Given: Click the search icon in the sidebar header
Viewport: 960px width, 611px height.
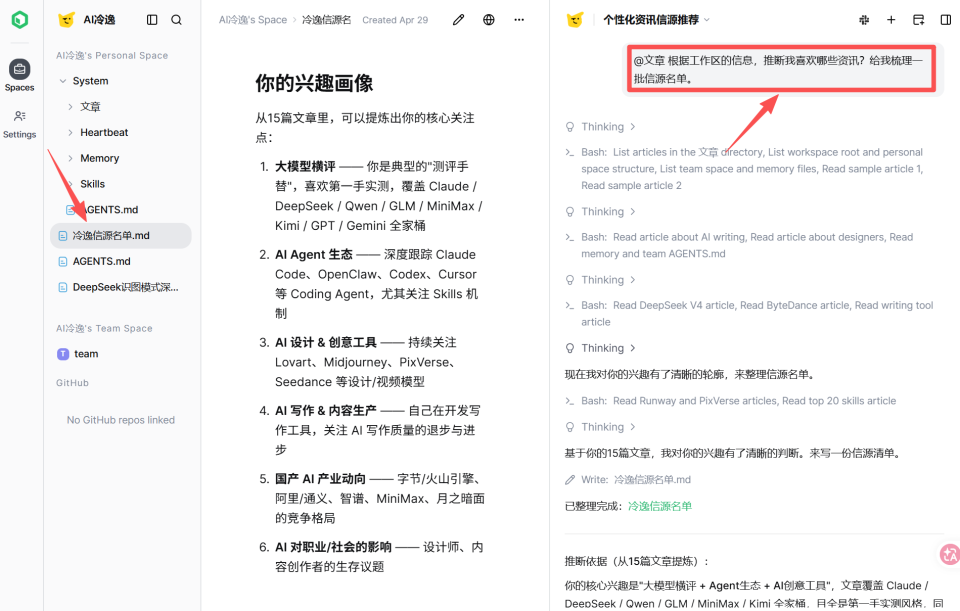Looking at the screenshot, I should [176, 20].
